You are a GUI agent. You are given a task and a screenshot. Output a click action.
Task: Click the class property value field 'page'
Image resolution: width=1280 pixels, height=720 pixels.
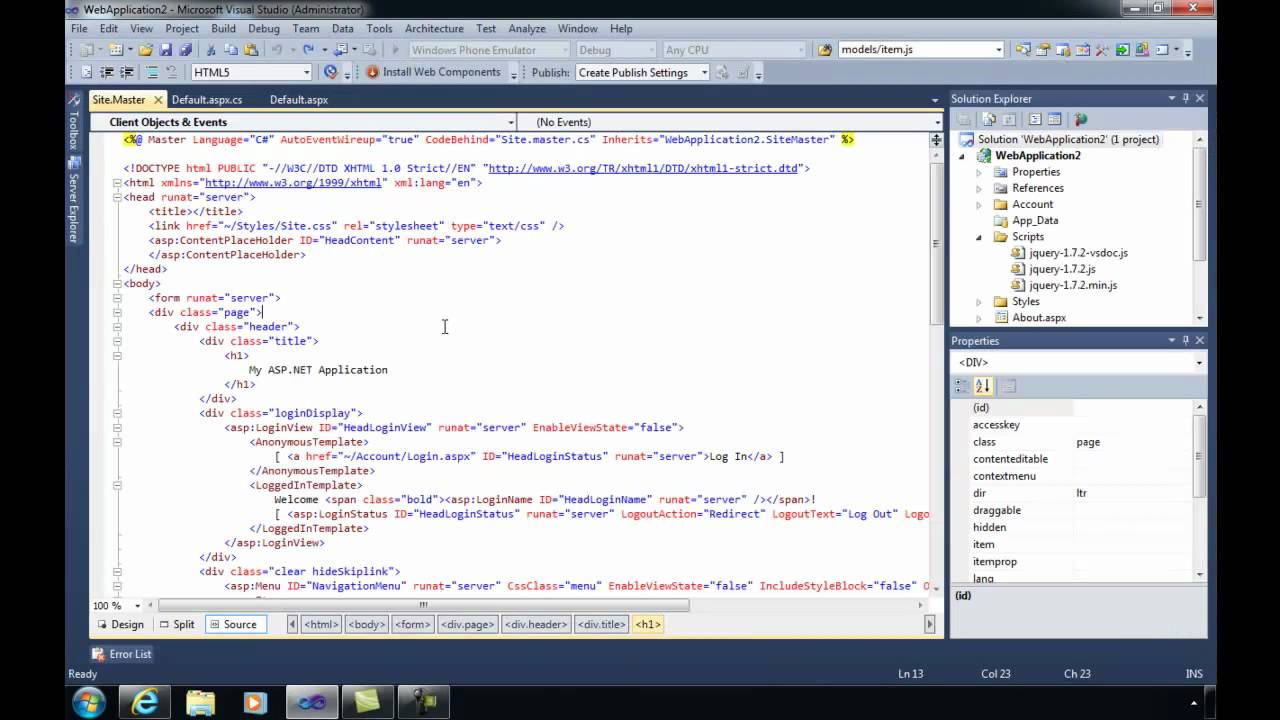[x=1133, y=442]
